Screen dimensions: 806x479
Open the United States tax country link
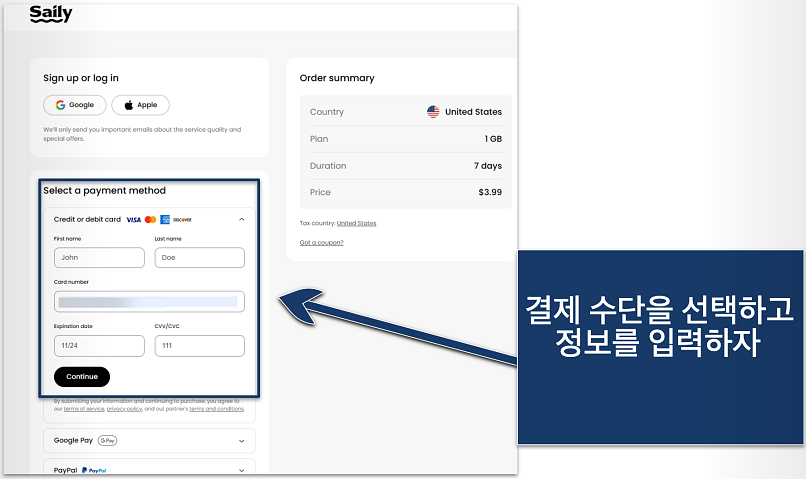point(356,223)
